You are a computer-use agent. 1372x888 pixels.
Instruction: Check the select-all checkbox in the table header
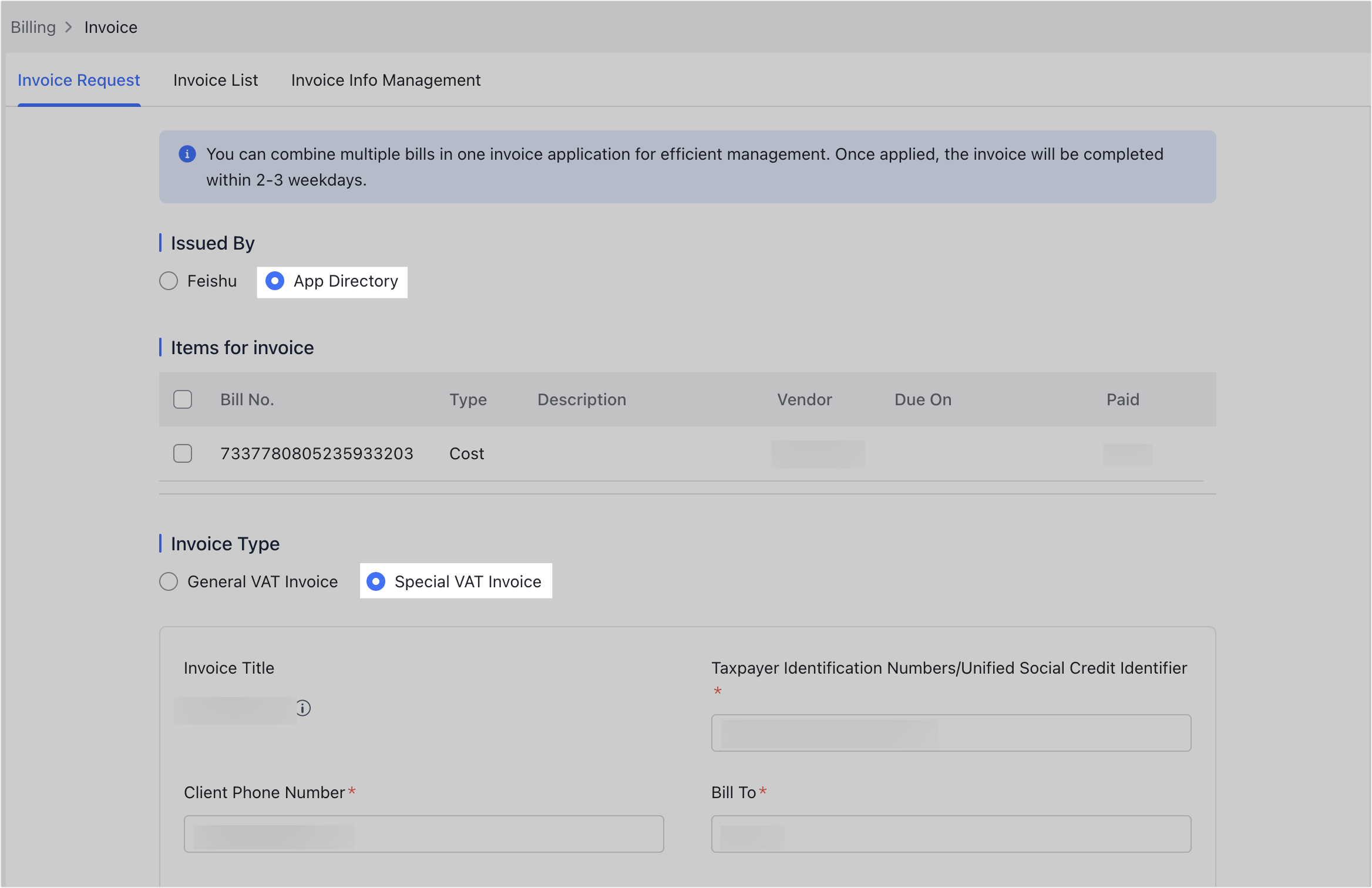click(x=183, y=399)
